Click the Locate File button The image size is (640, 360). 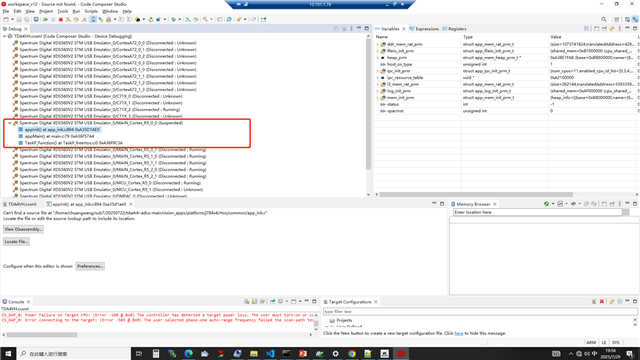16,242
